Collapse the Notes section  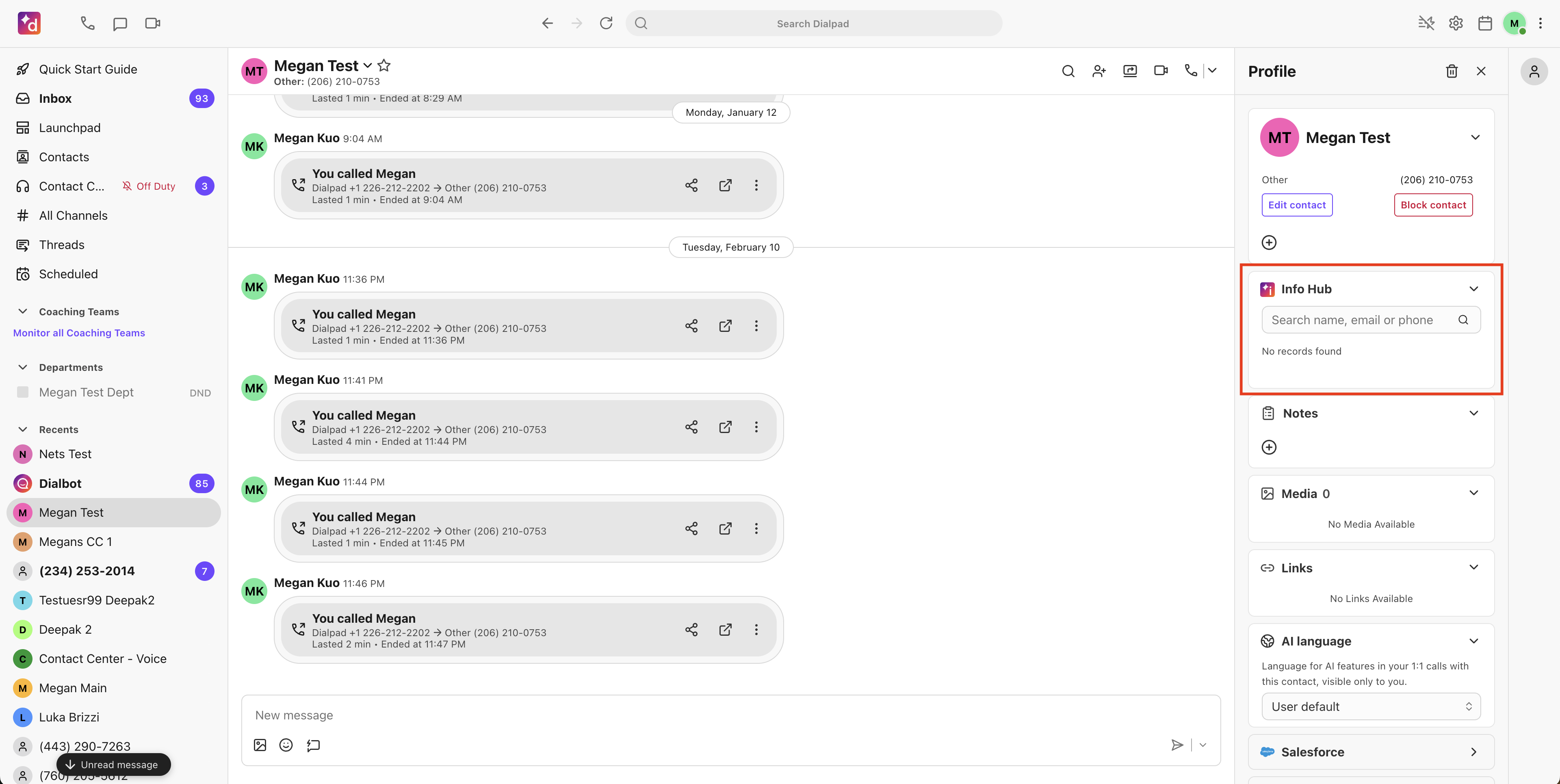(x=1474, y=413)
